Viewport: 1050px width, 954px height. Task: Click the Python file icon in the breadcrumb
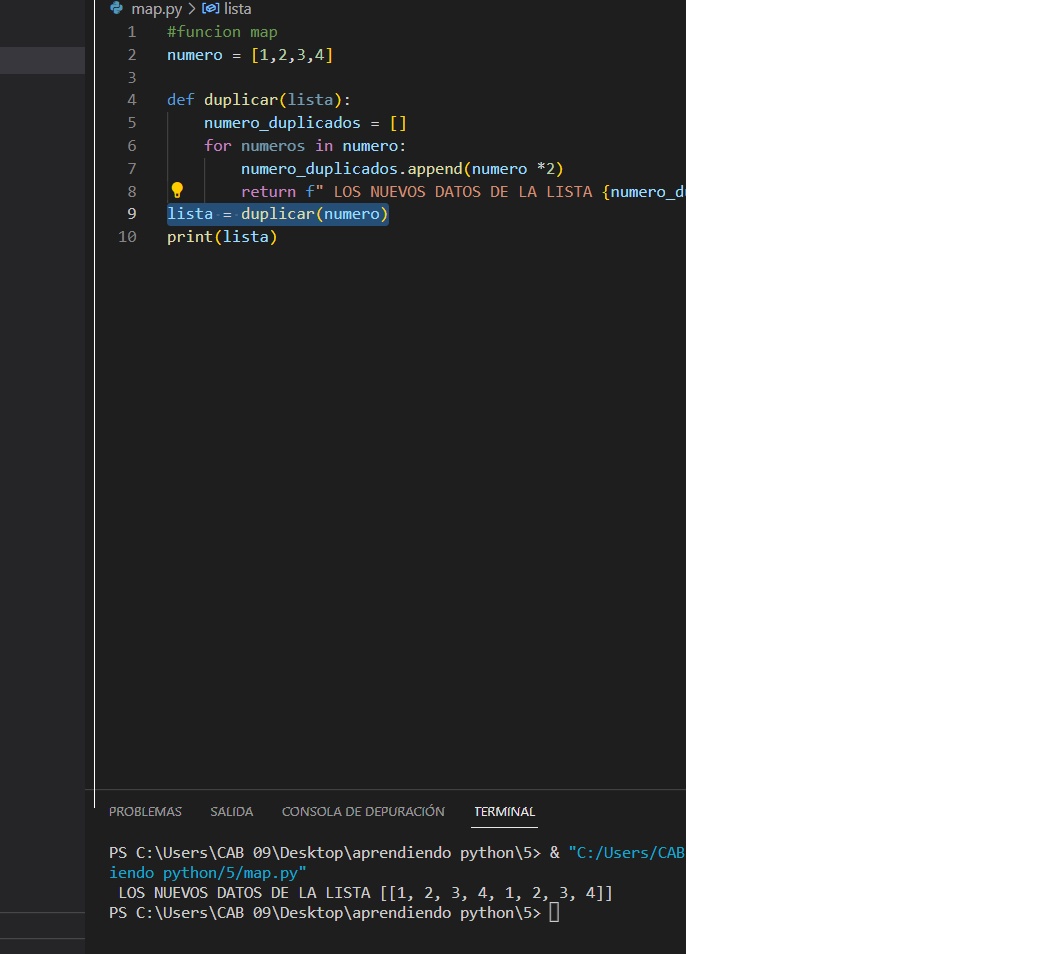click(x=116, y=9)
